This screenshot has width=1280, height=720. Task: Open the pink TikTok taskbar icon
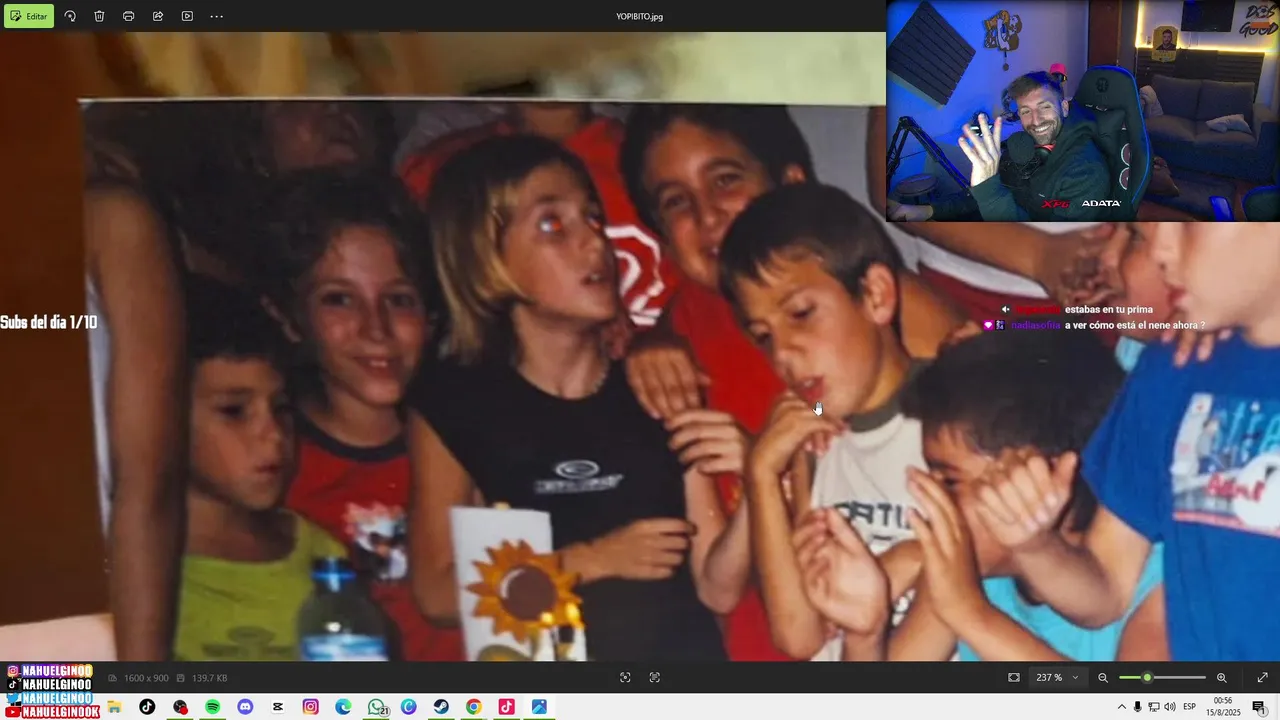coord(506,707)
